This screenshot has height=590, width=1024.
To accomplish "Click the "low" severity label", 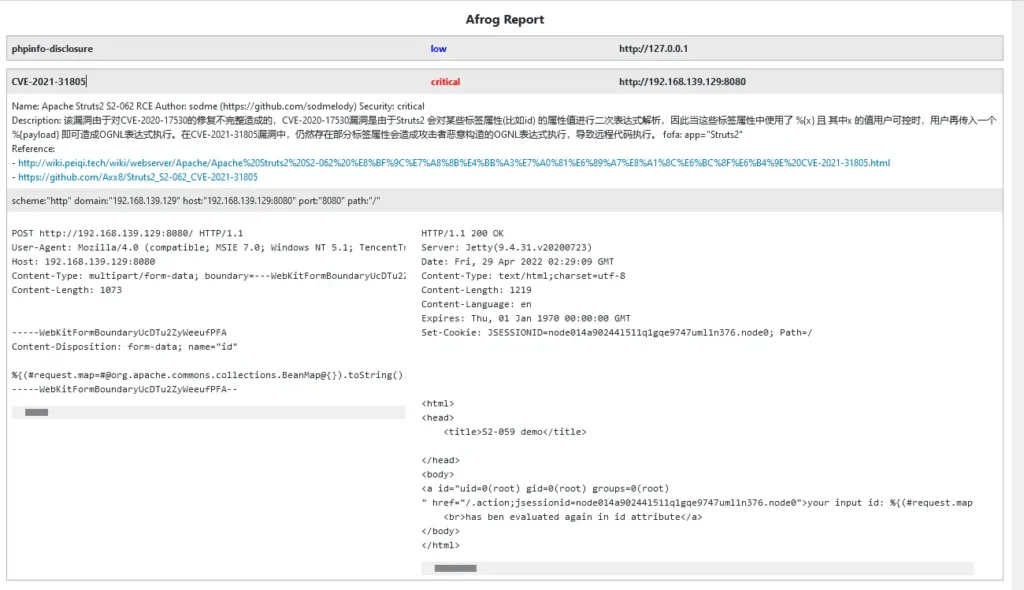I will coord(438,48).
